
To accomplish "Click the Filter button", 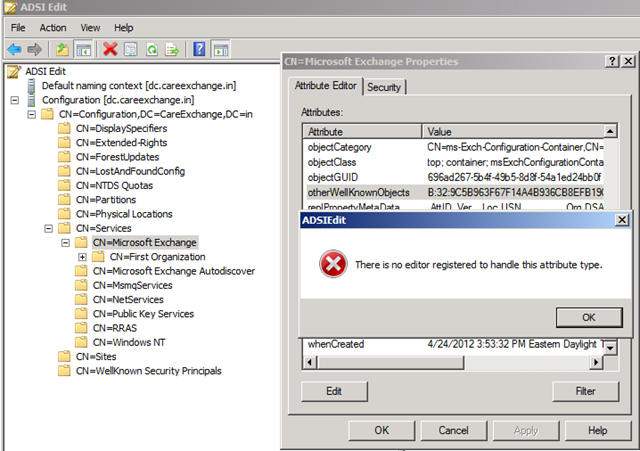I will [x=586, y=391].
